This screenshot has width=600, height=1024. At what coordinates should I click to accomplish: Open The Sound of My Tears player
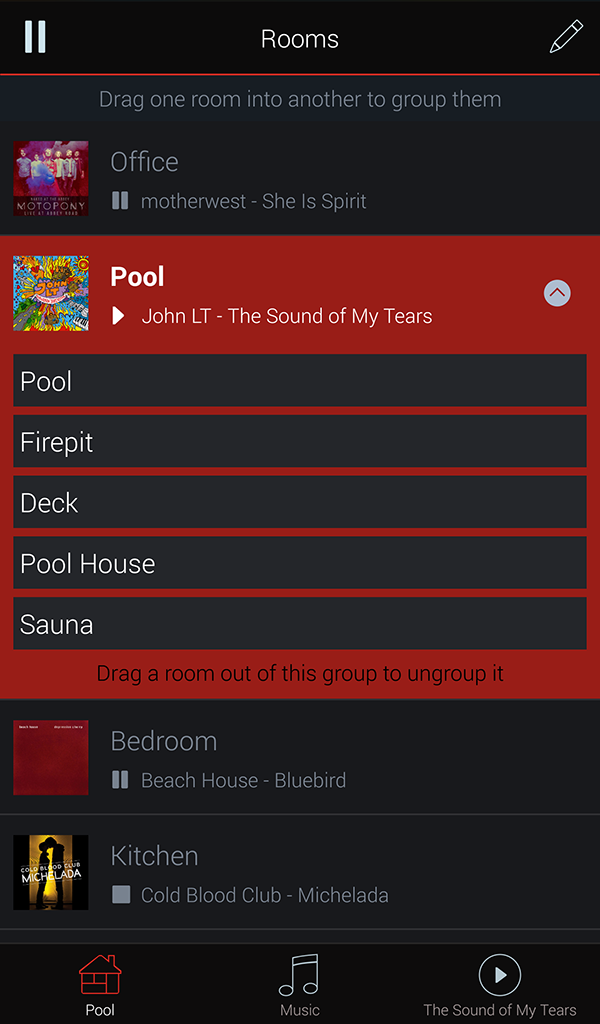point(500,984)
